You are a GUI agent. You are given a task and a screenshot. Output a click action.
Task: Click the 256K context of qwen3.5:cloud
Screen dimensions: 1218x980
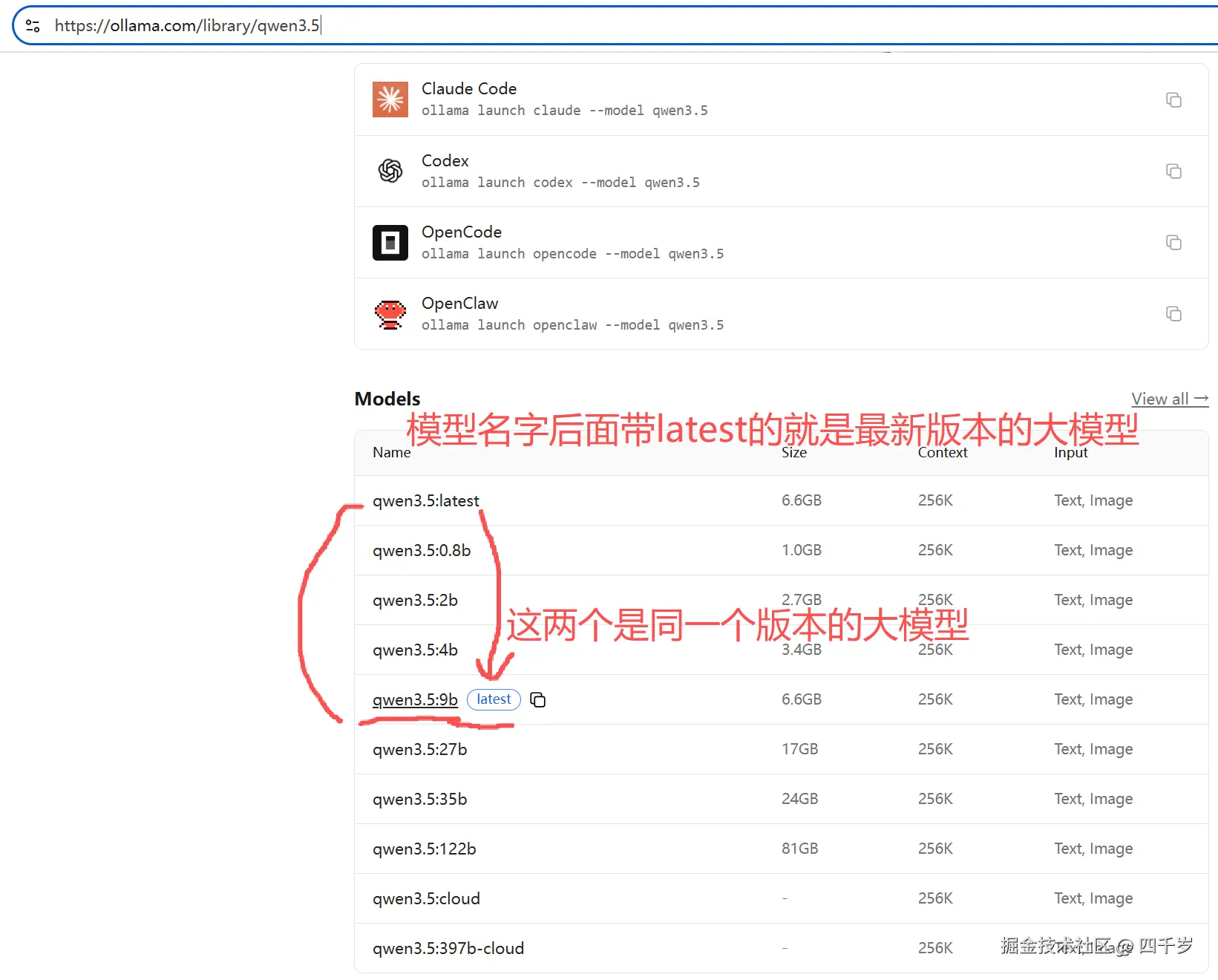click(935, 898)
